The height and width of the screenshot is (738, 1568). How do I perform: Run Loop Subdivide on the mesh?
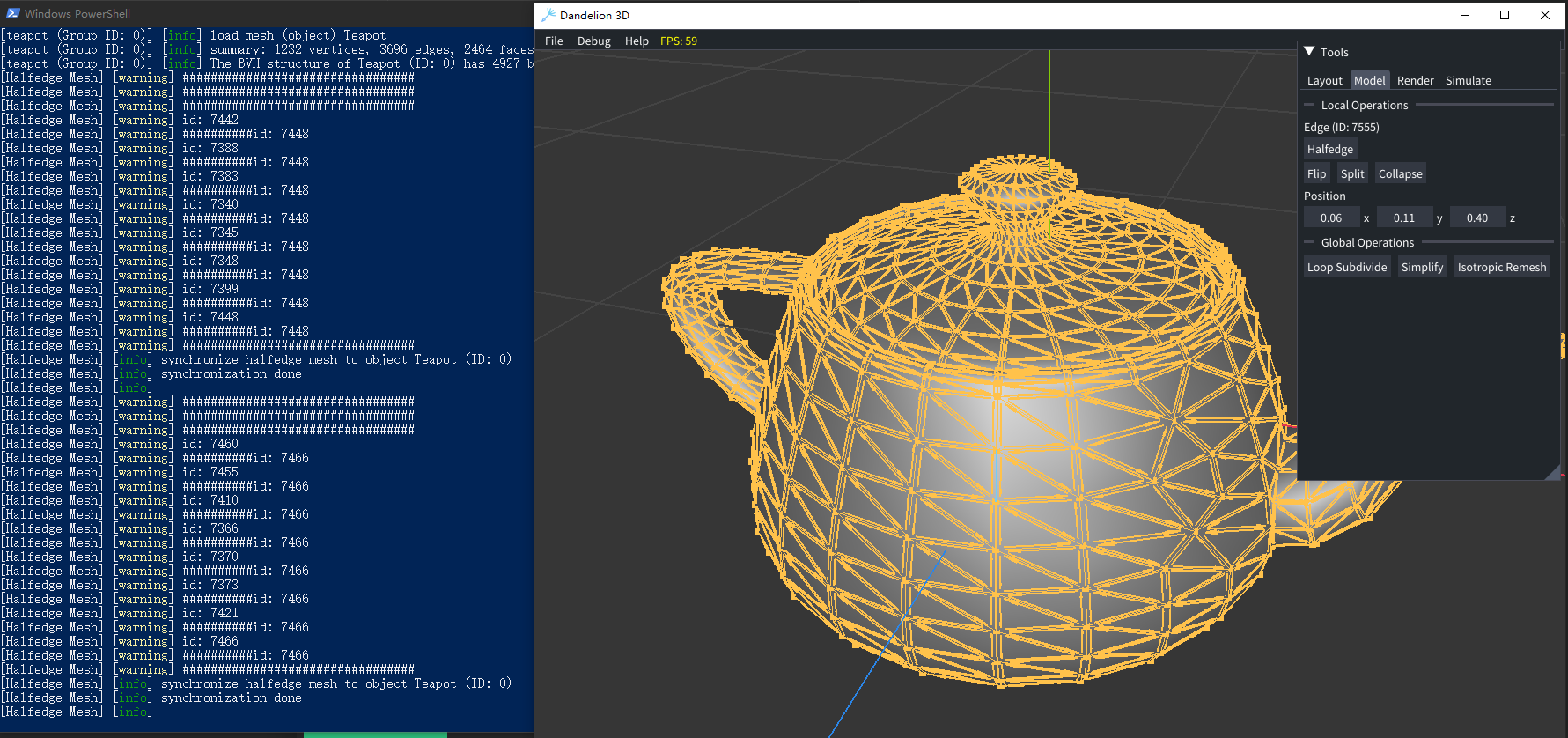pos(1346,267)
